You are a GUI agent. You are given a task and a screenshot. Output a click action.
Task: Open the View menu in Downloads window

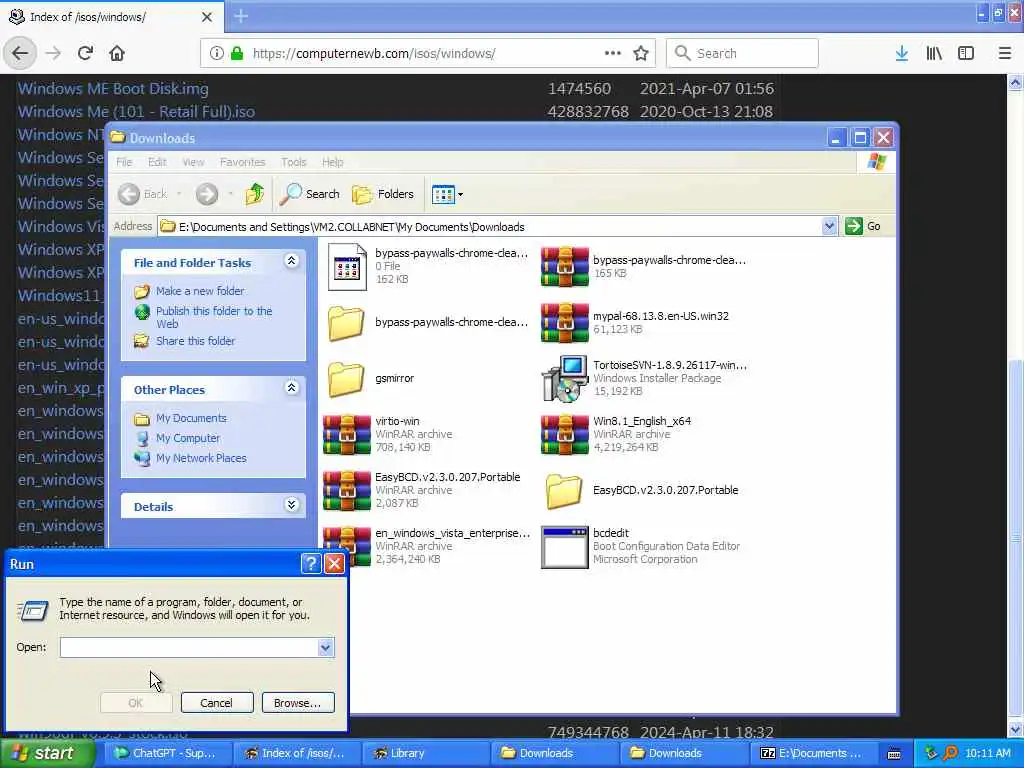pos(193,162)
